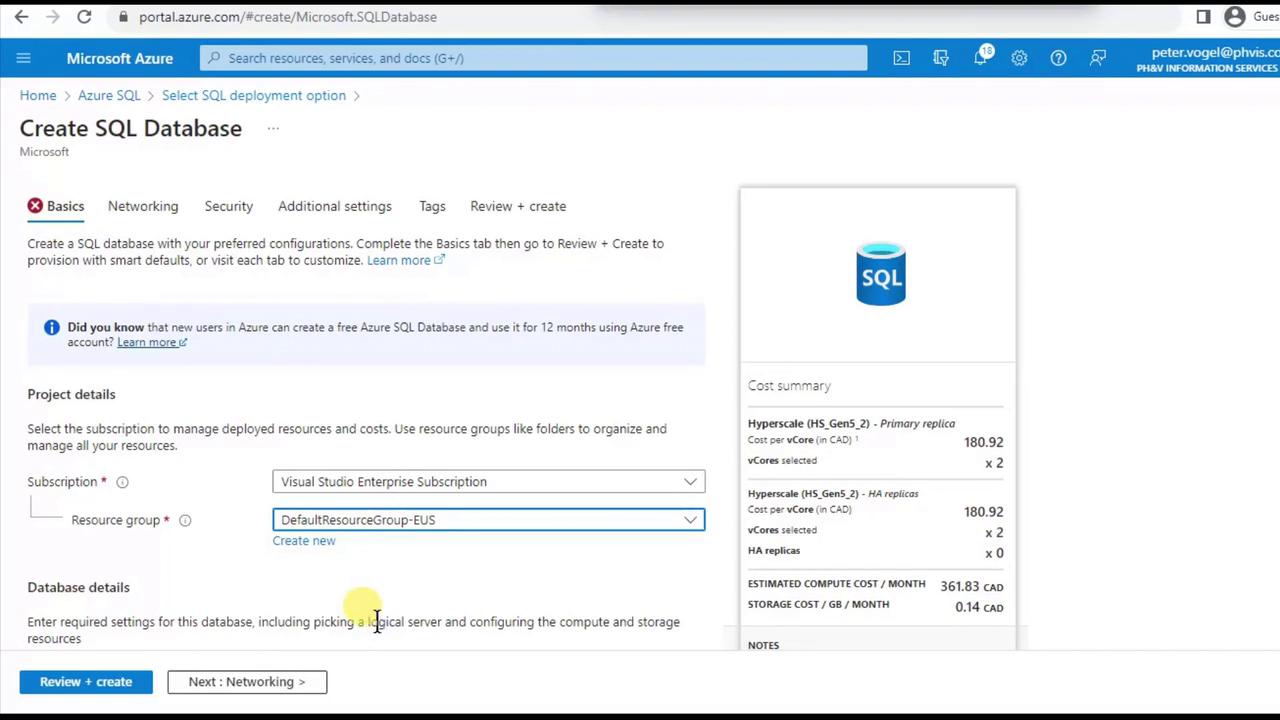Click the site lock icon in address bar
This screenshot has height=720, width=1280.
coord(123,17)
